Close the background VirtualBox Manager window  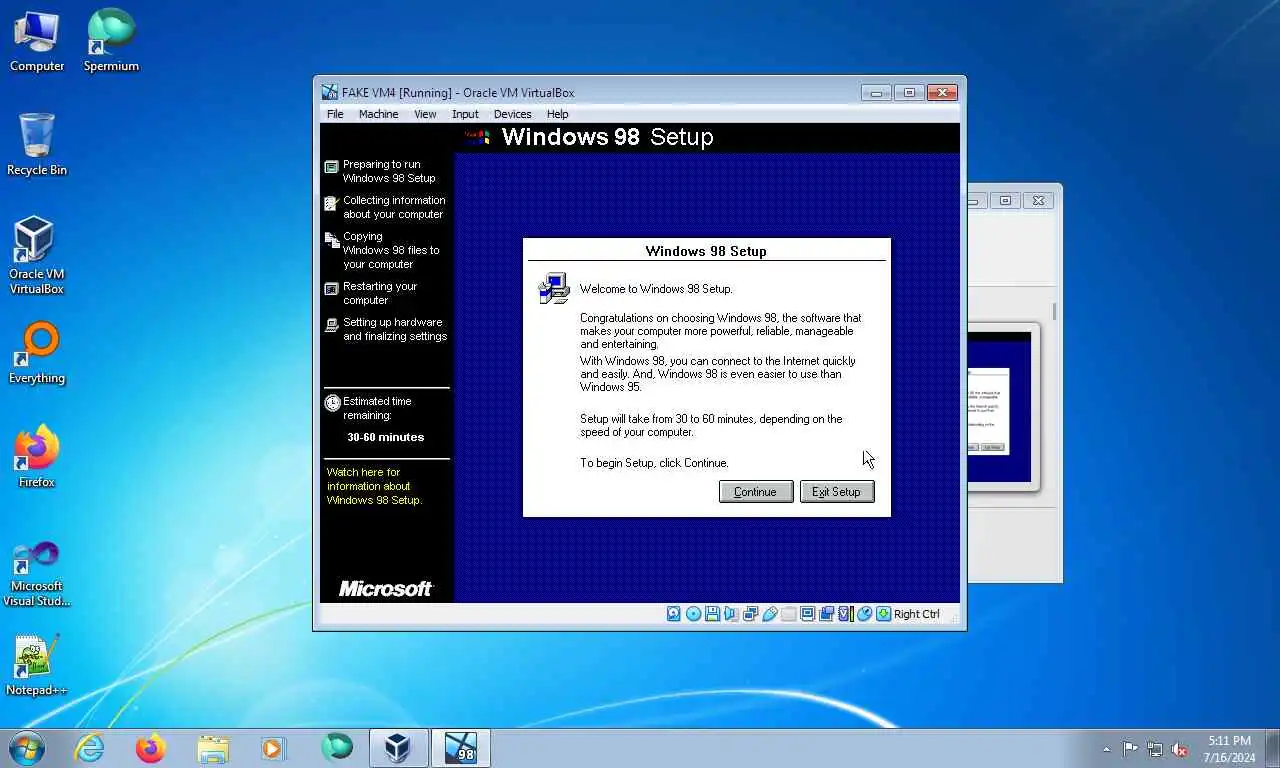(1038, 201)
